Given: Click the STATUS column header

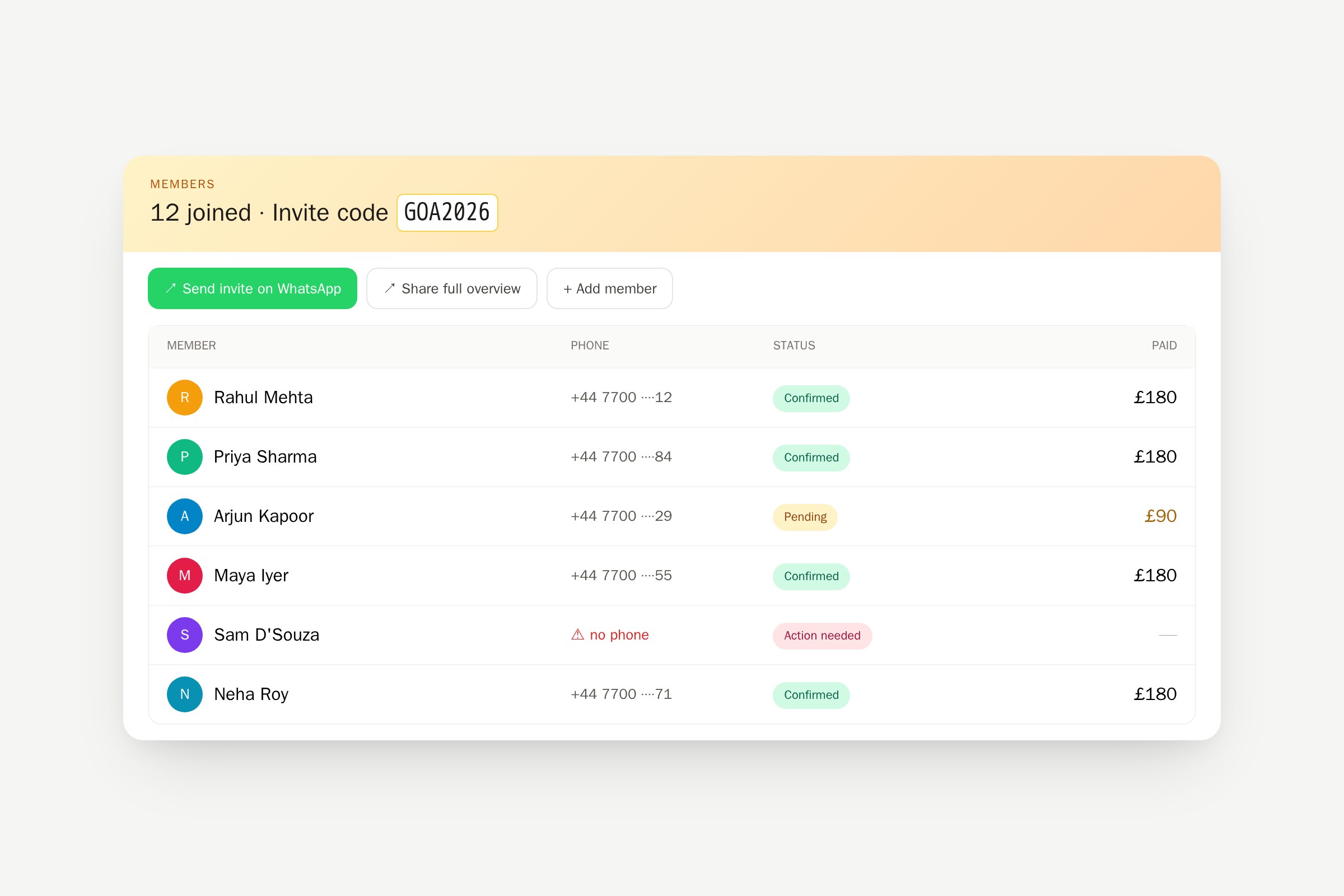Looking at the screenshot, I should point(794,346).
